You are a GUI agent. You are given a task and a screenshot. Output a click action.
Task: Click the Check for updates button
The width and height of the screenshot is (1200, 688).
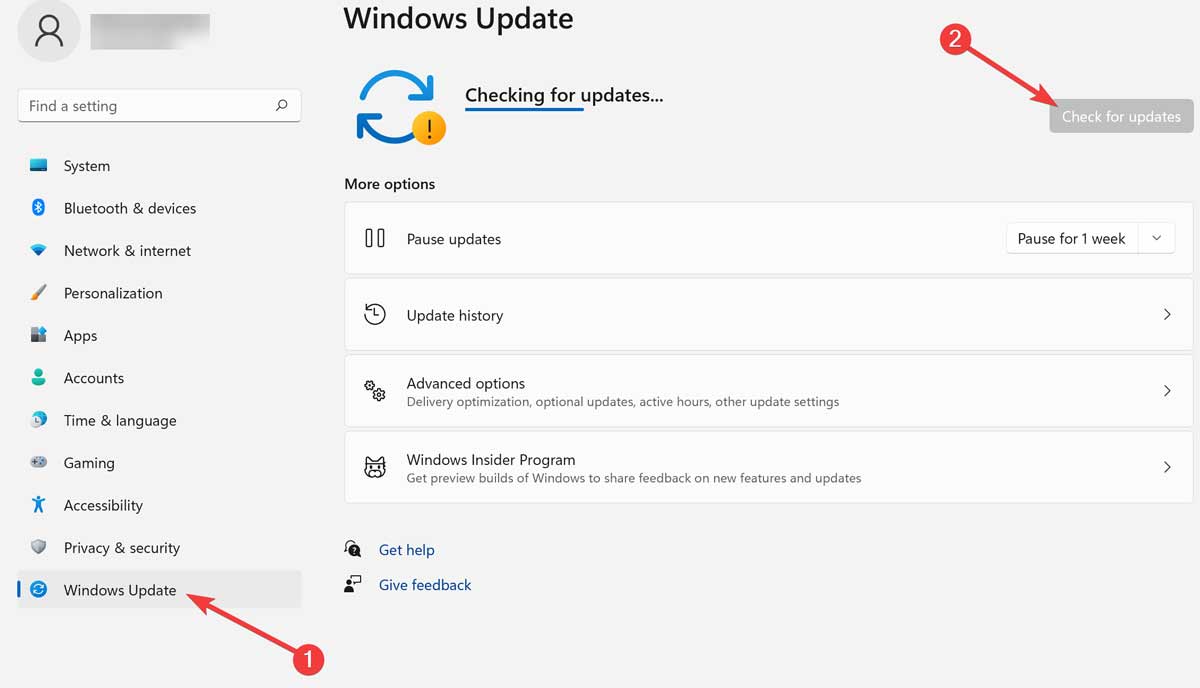coord(1120,116)
